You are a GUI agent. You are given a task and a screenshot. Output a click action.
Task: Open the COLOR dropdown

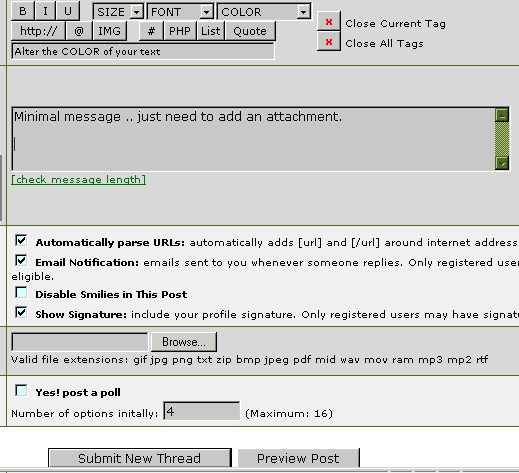264,12
